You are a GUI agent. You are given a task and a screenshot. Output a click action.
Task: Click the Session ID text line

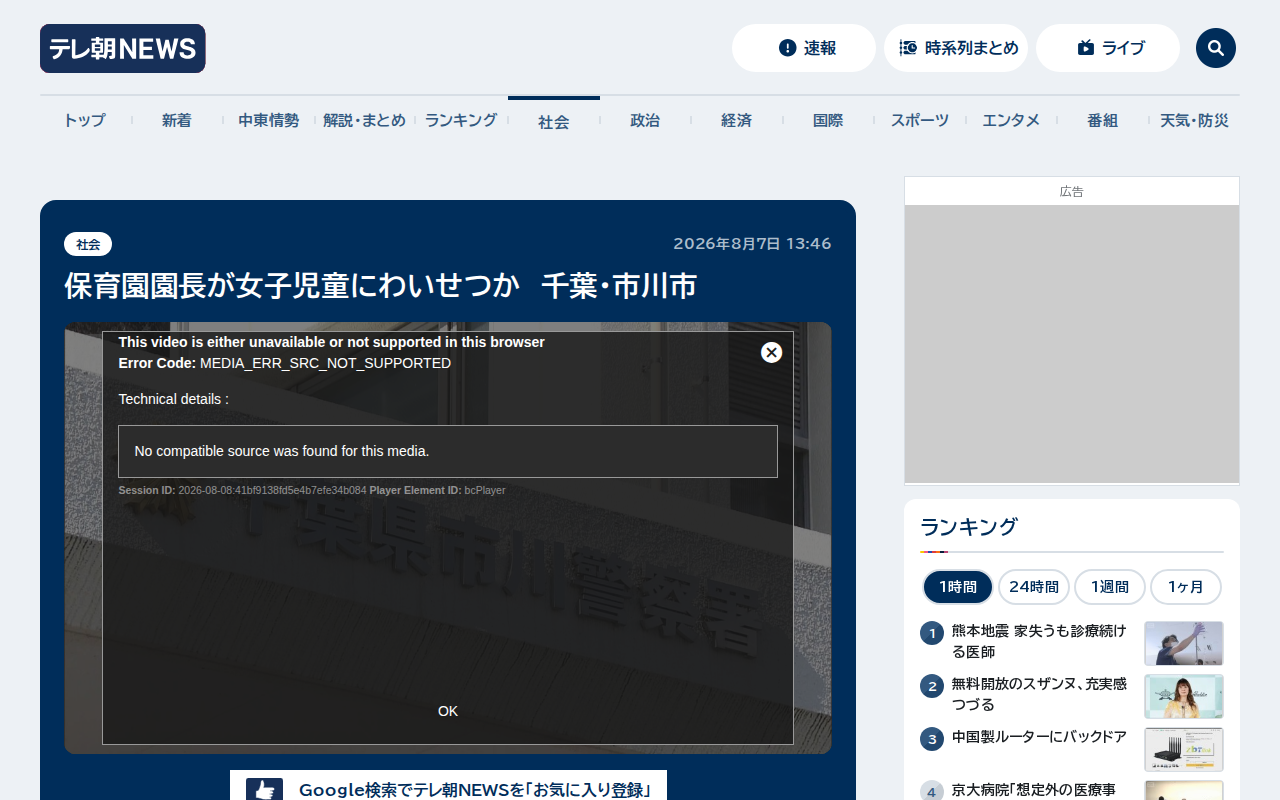tap(312, 490)
